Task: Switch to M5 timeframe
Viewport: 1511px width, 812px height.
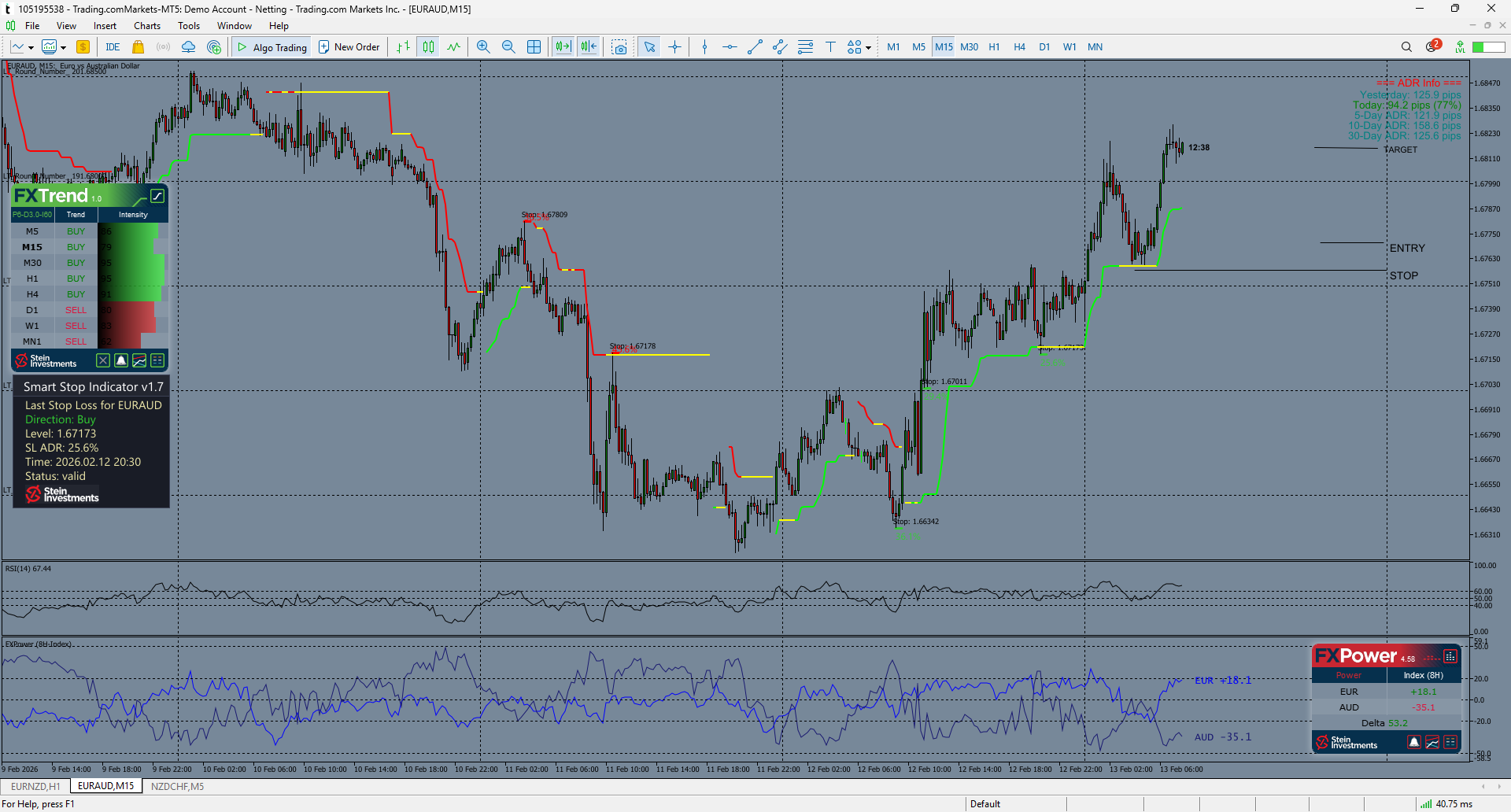Action: tap(918, 47)
